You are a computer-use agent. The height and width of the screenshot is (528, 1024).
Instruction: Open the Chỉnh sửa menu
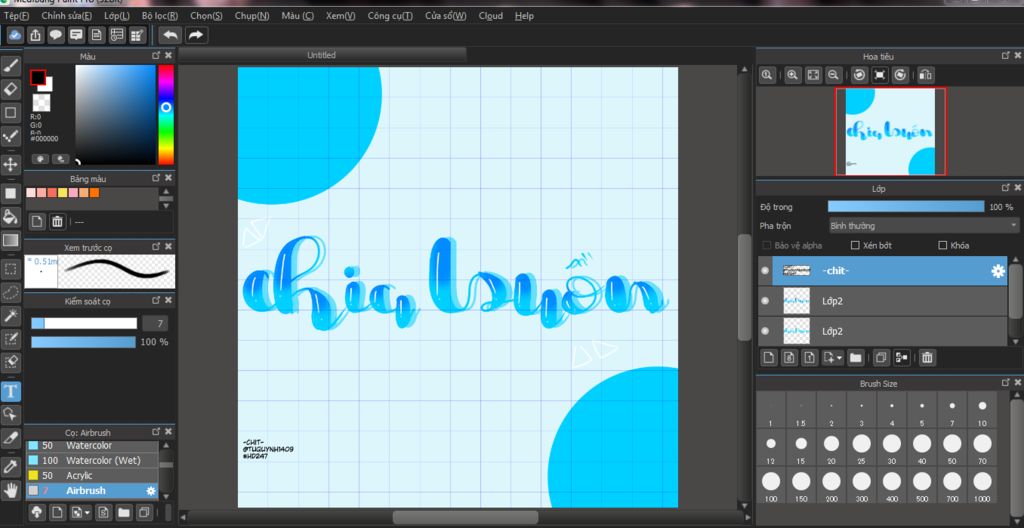click(66, 16)
